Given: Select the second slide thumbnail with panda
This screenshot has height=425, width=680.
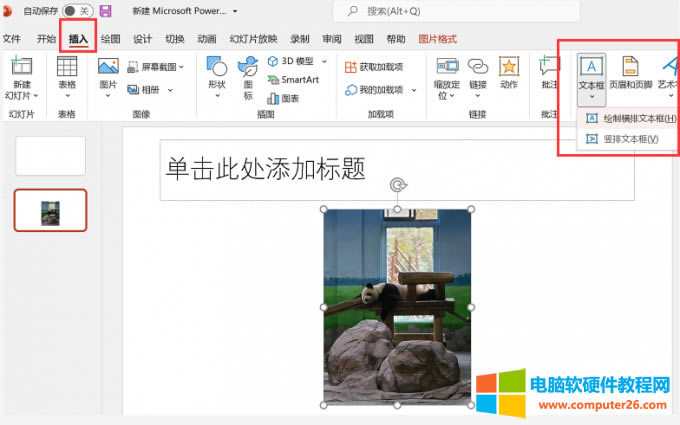Looking at the screenshot, I should (50, 210).
